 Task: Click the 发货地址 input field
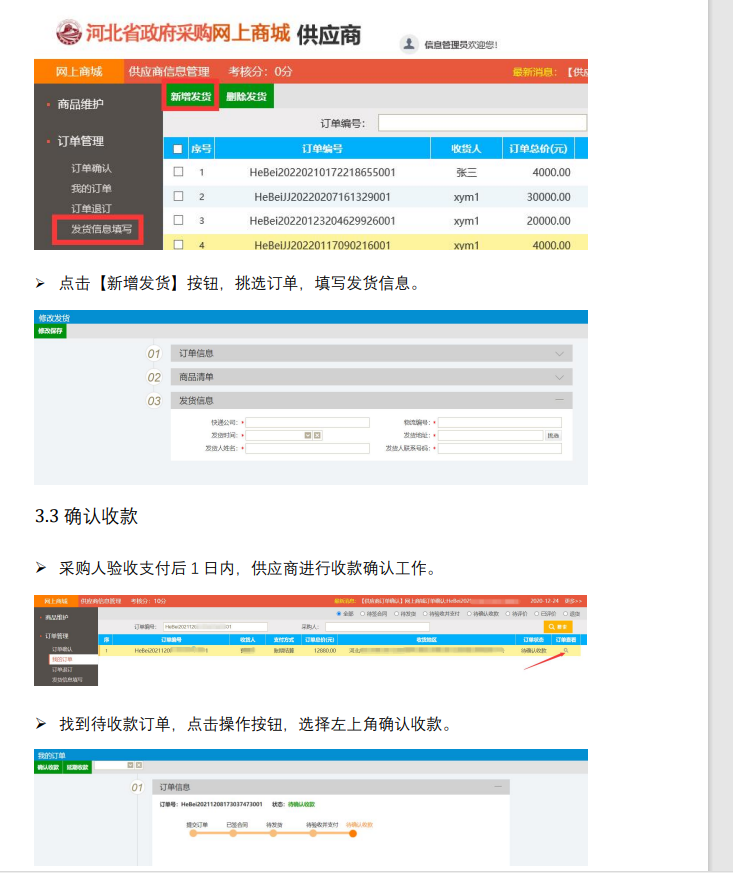click(x=490, y=435)
